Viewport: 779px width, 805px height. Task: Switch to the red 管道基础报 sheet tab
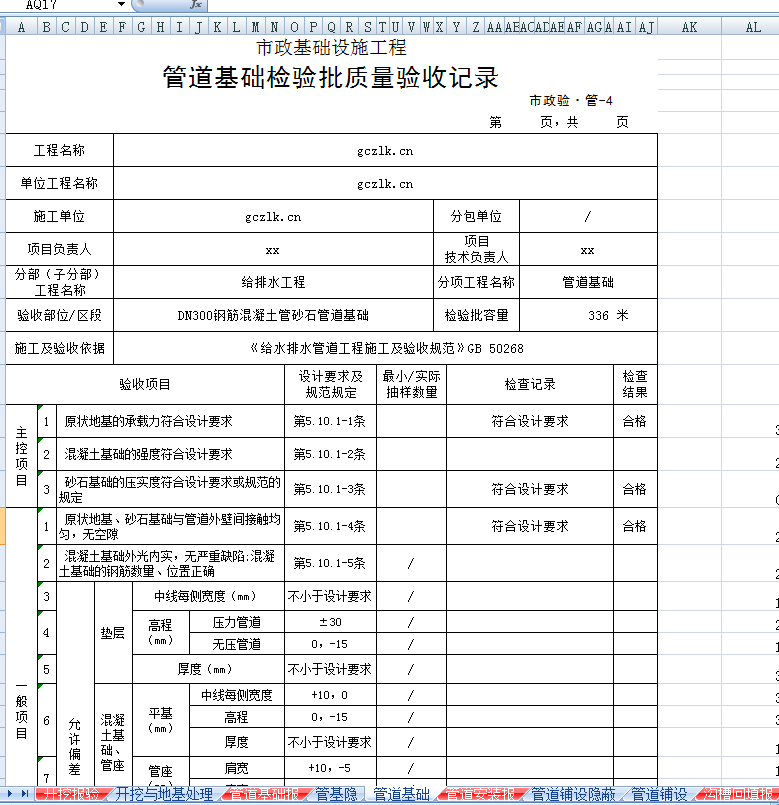pos(264,794)
